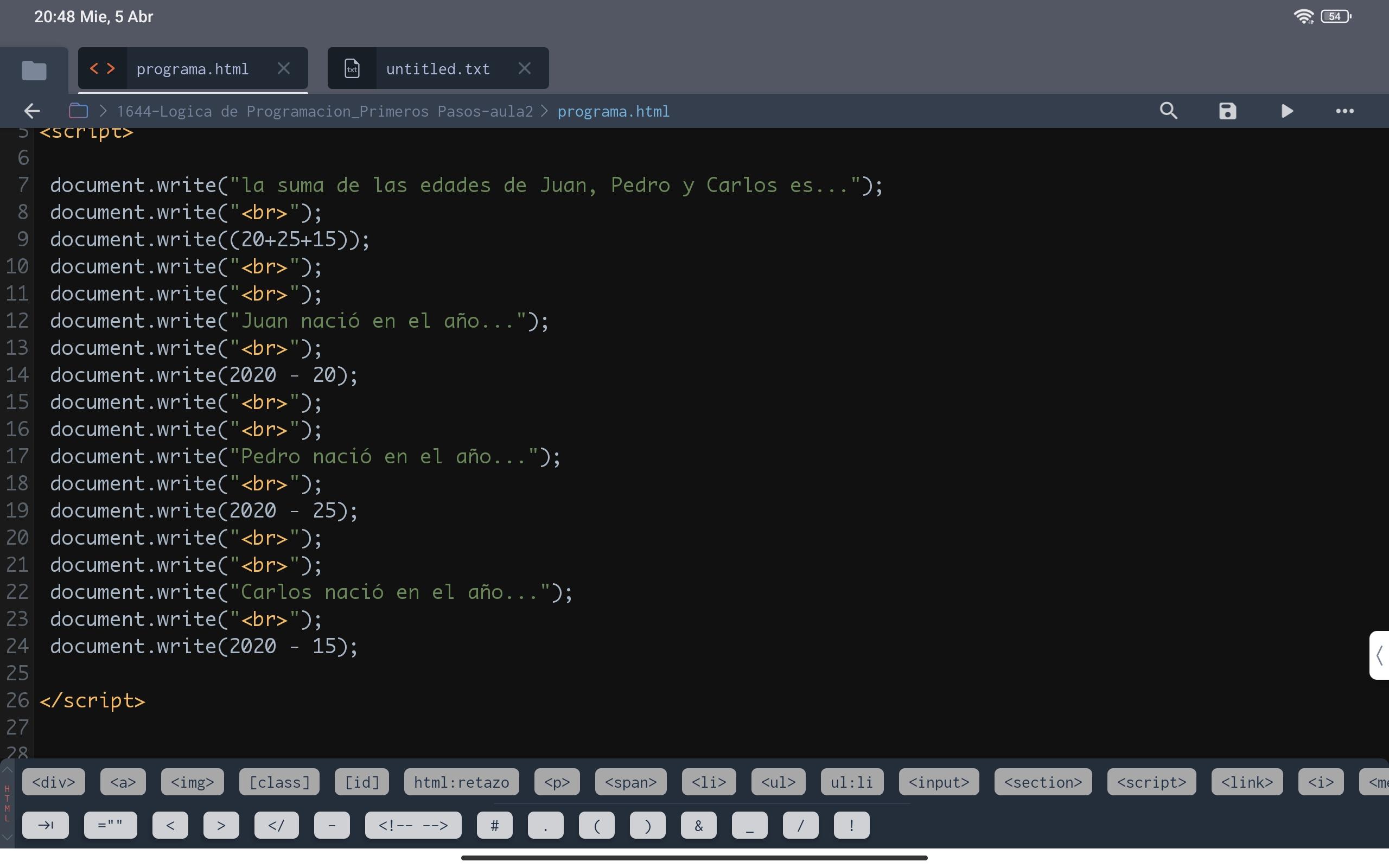Run the program with the play icon
The width and height of the screenshot is (1389, 868).
coord(1287,111)
